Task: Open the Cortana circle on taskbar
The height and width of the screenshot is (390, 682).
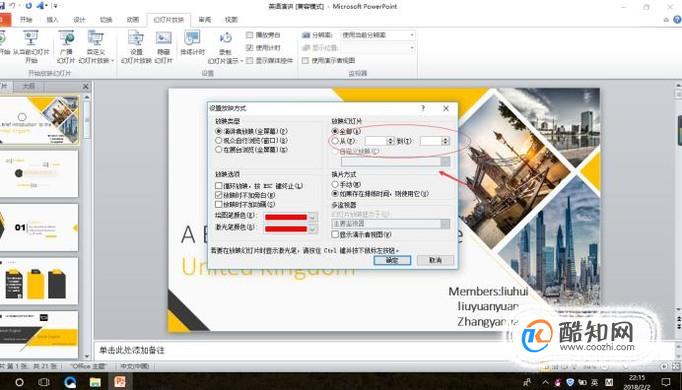Action: point(19,382)
